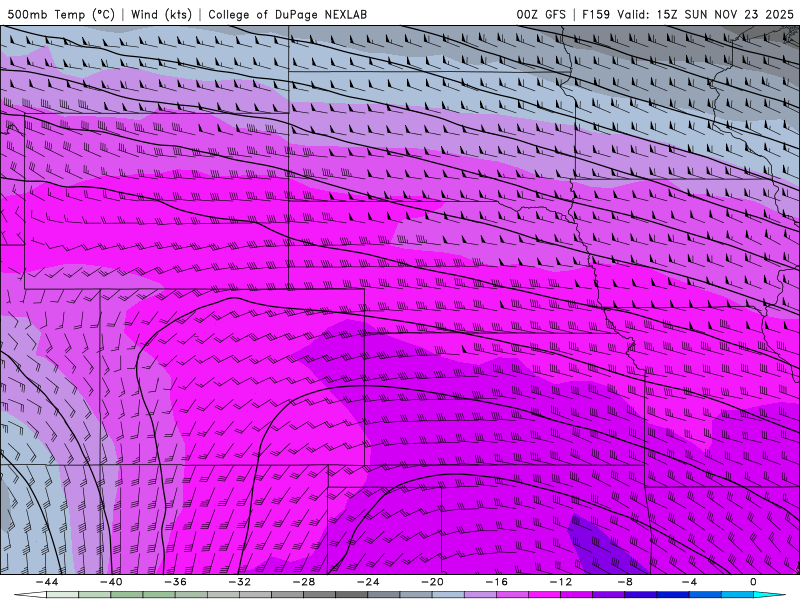This screenshot has width=800, height=600.
Task: Click the -8 label on the temperature scale
Action: pos(624,582)
